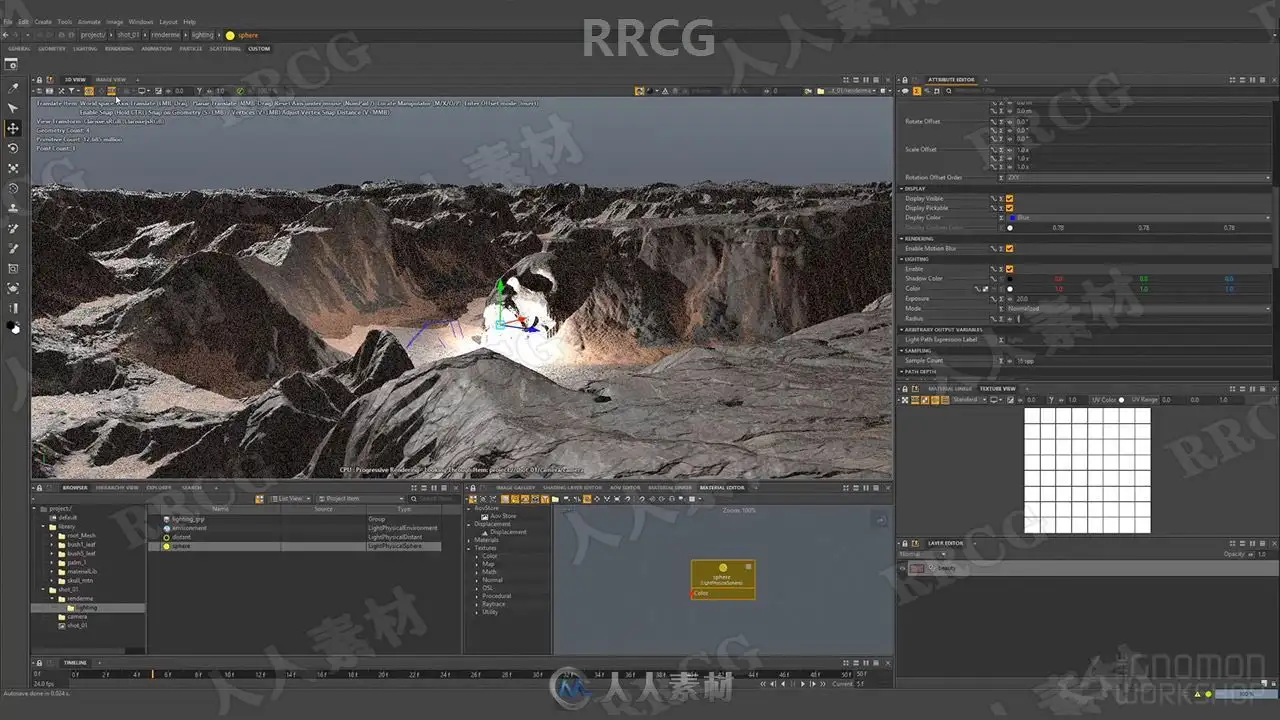Viewport: 1280px width, 720px height.
Task: Click the Exposure value field
Action: click(x=1142, y=298)
